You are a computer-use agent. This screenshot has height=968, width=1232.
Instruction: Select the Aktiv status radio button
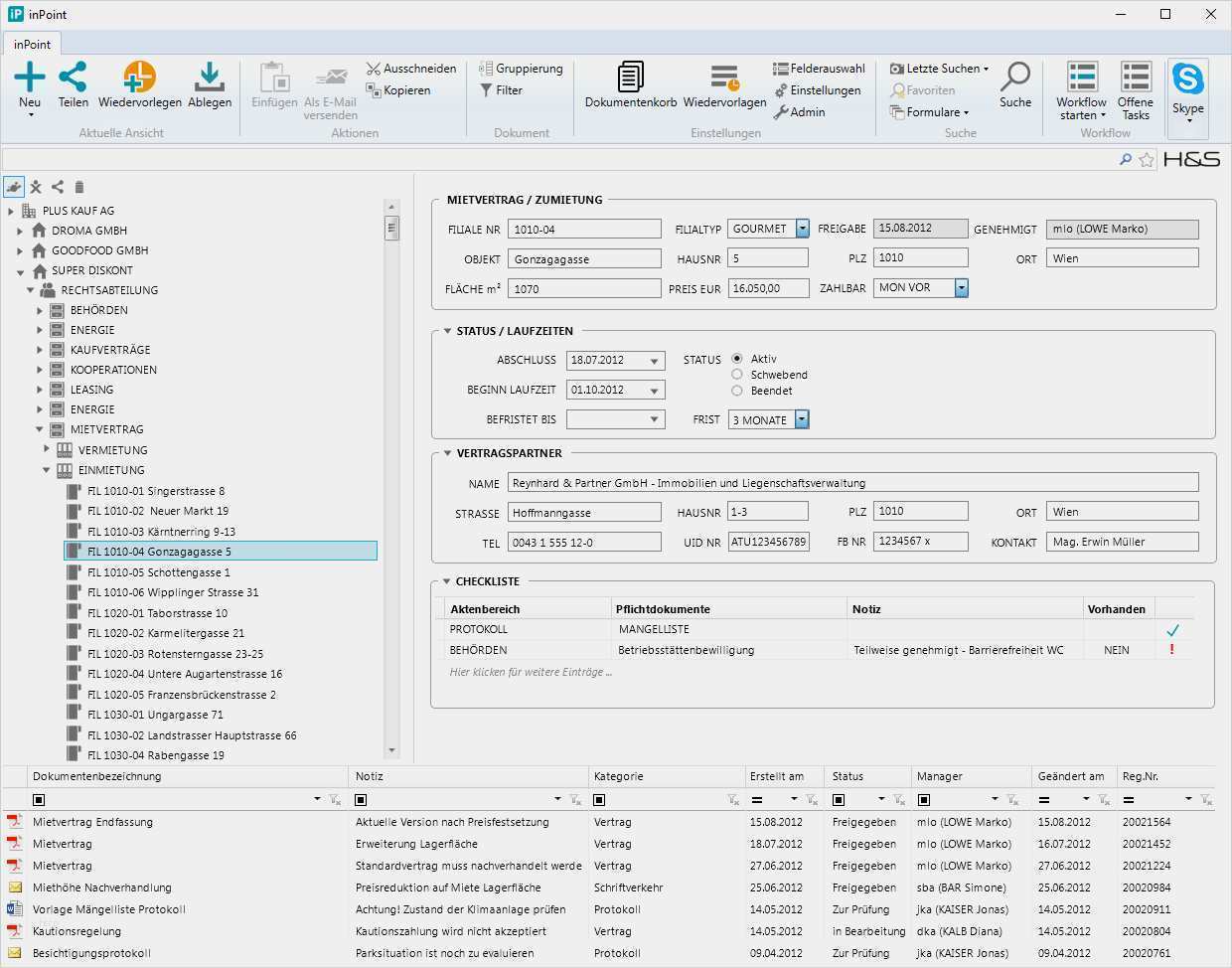tap(737, 359)
